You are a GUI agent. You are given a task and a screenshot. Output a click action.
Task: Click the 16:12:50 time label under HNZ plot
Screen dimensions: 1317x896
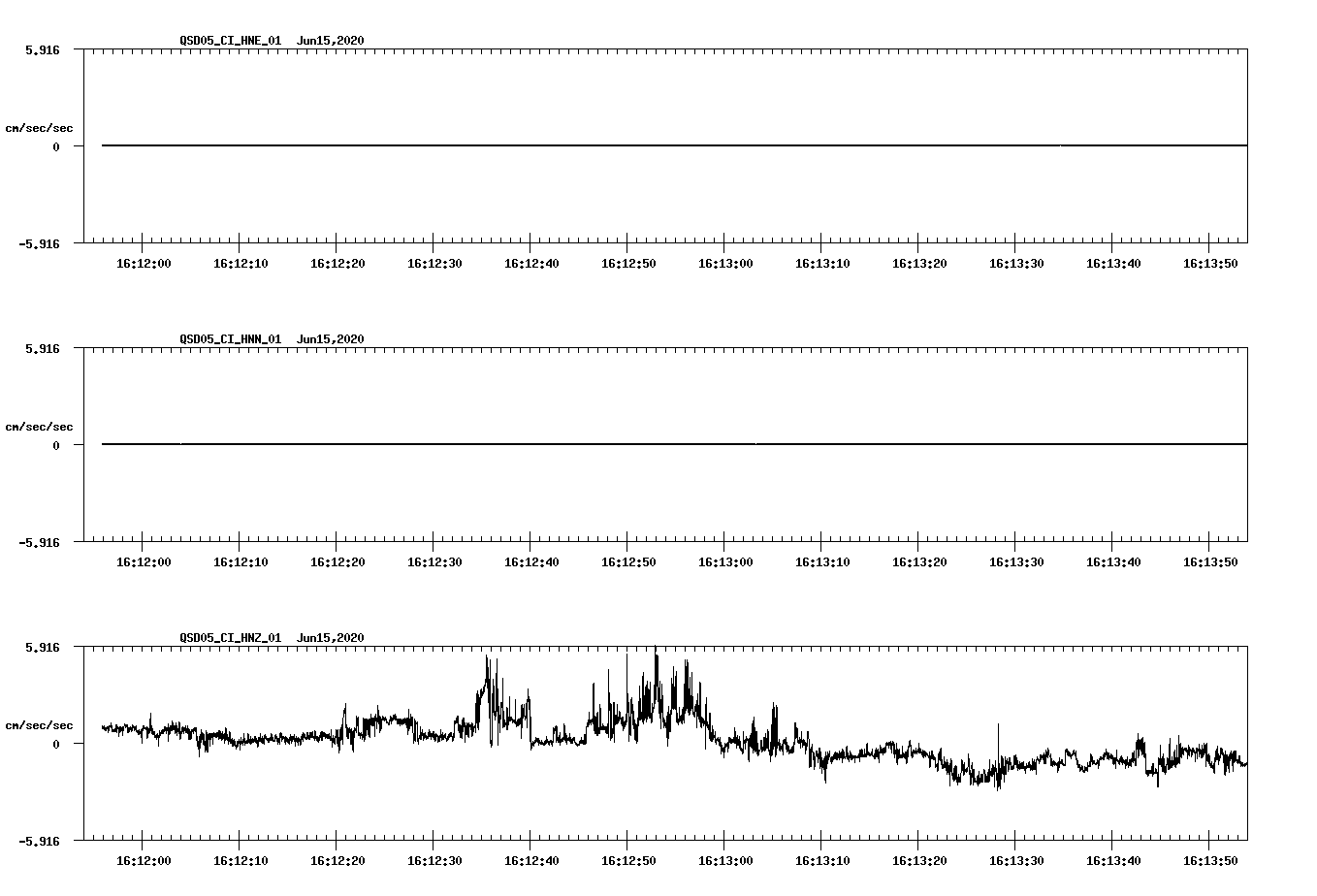[628, 861]
